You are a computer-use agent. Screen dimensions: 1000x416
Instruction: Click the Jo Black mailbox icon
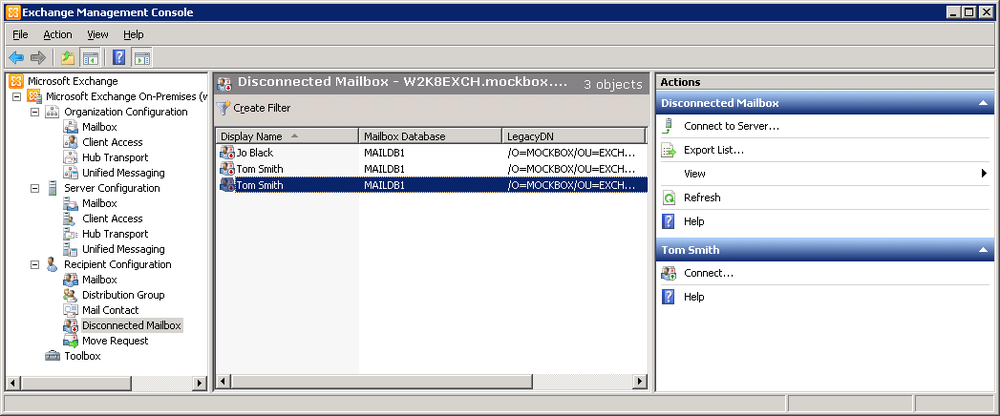click(226, 153)
